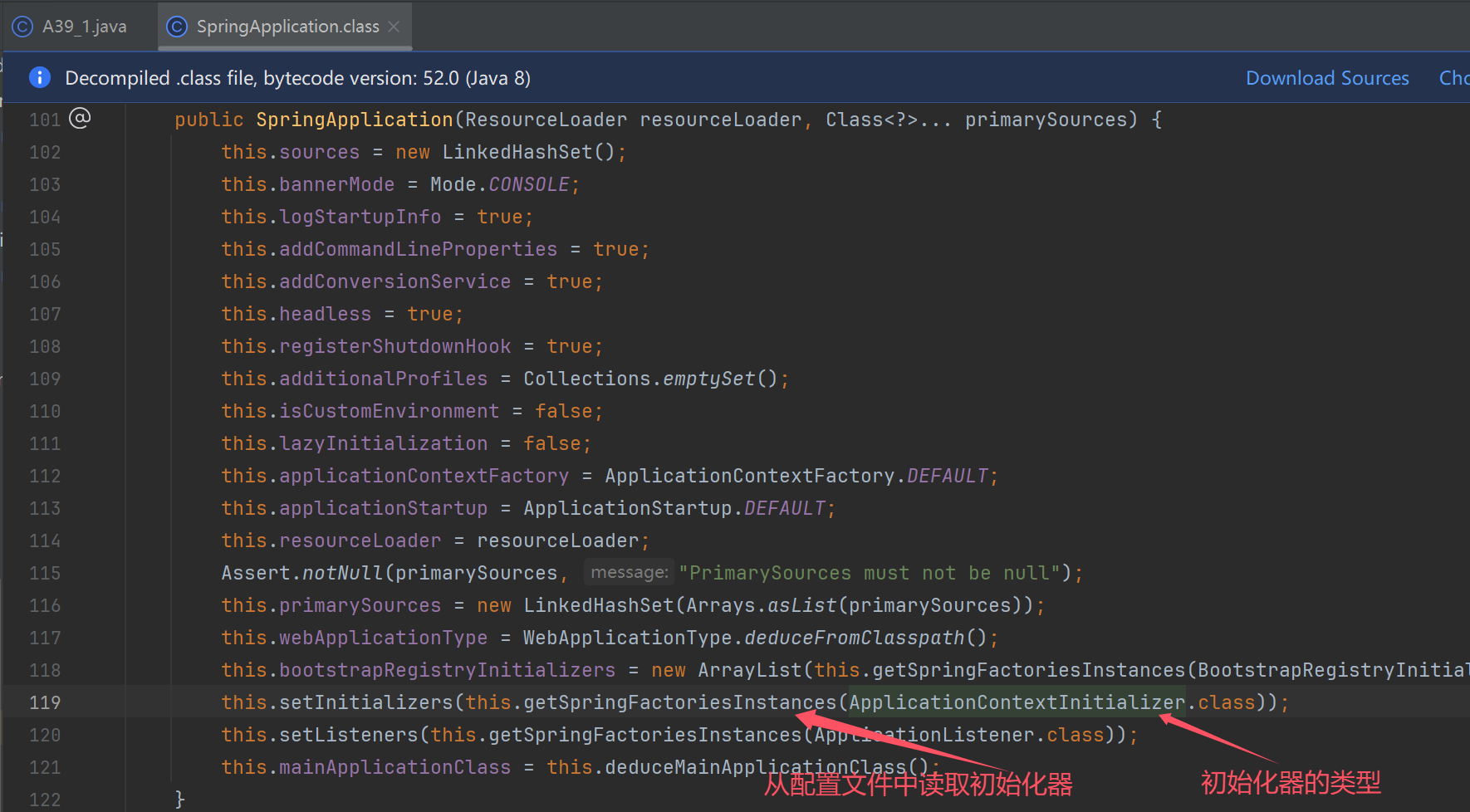Click 'isCustomEnvironment' on line 110
Viewport: 1470px width, 812px height.
pyautogui.click(x=389, y=411)
